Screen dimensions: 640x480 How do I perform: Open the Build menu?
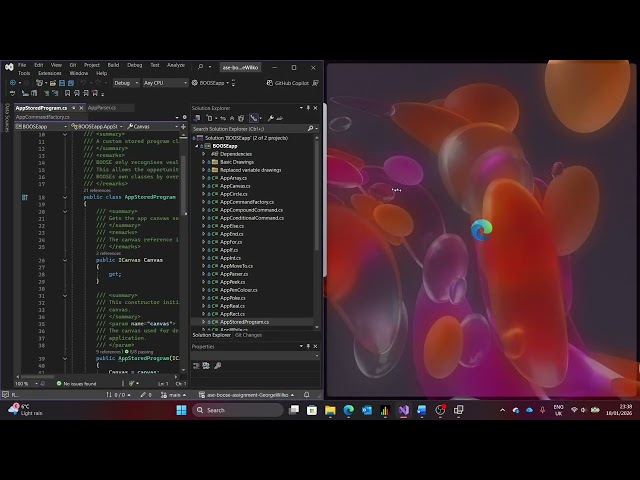(113, 65)
